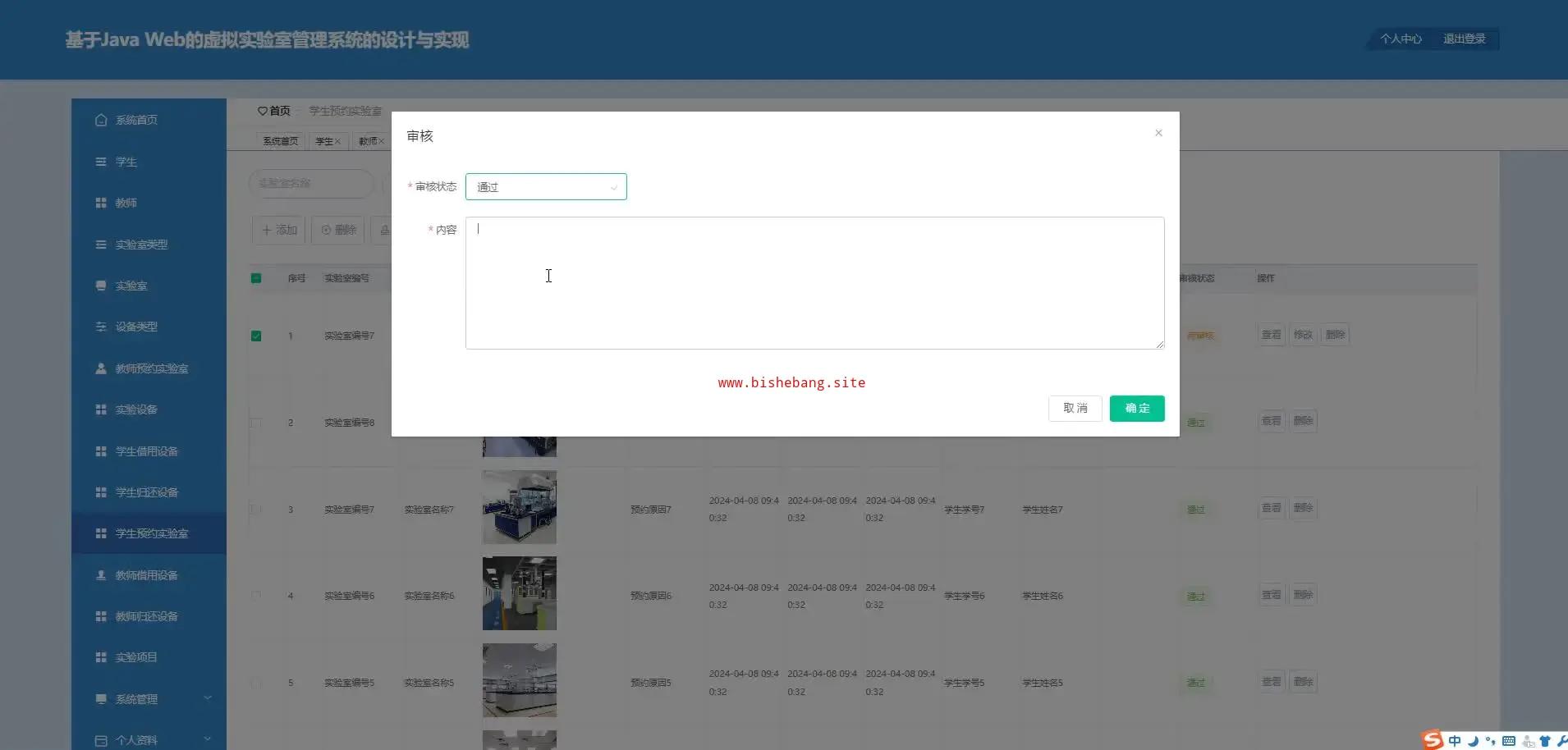Click the 添加 add button
The width and height of the screenshot is (1568, 750).
279,231
